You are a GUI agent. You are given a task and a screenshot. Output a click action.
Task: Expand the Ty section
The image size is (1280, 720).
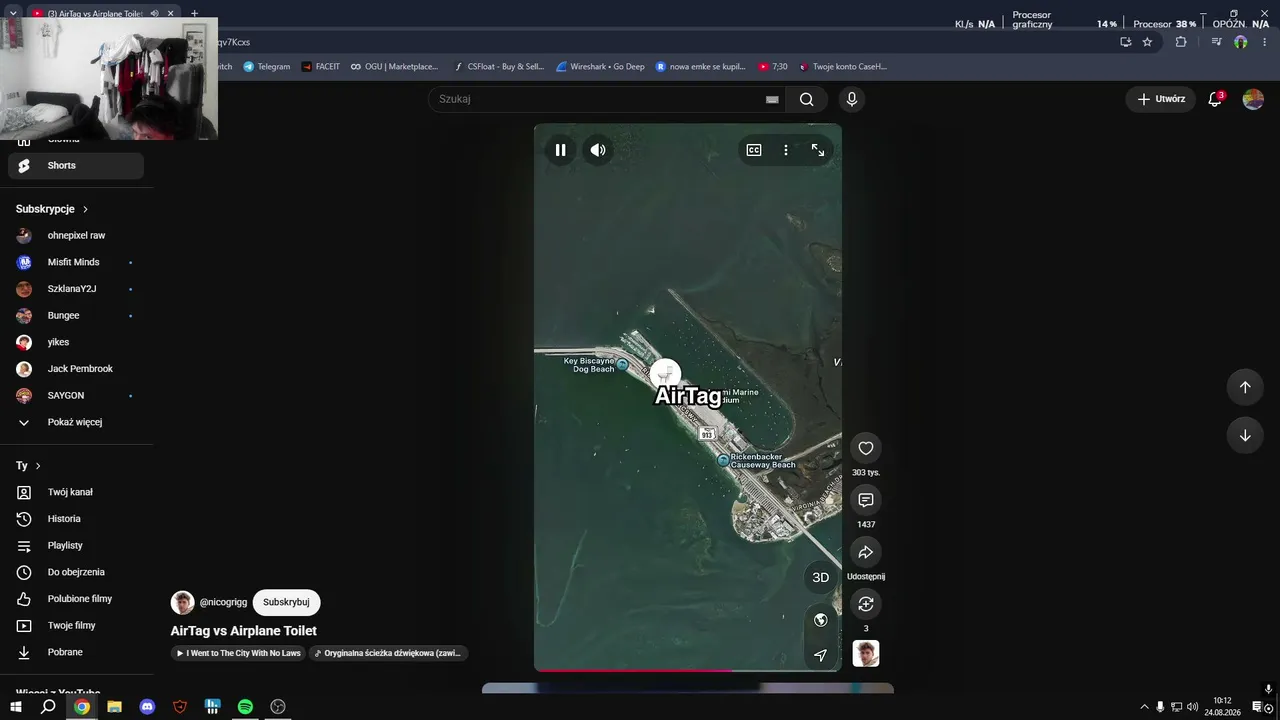click(x=29, y=466)
